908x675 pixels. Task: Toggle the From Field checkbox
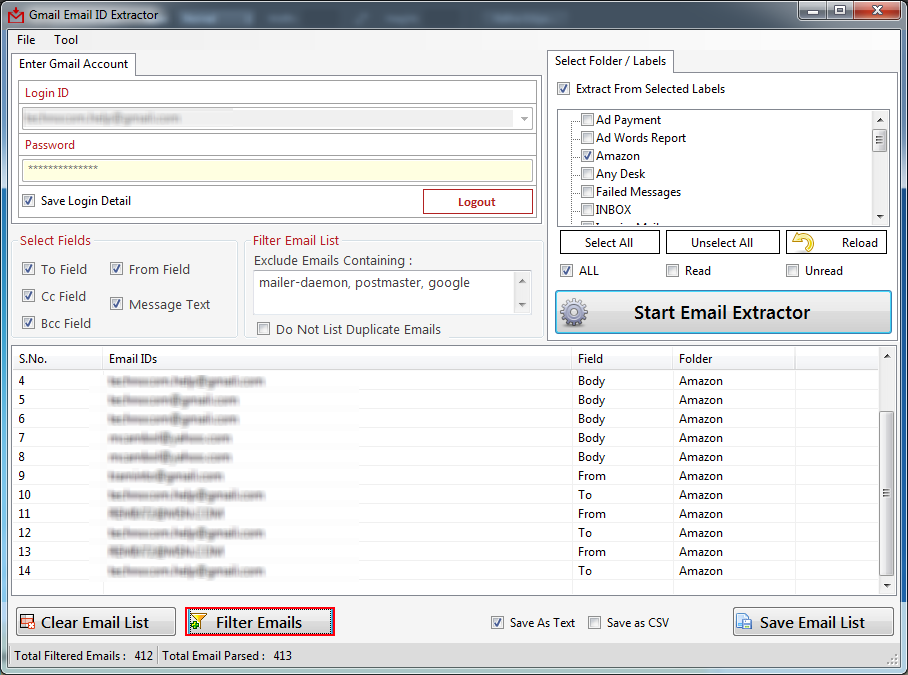(116, 269)
